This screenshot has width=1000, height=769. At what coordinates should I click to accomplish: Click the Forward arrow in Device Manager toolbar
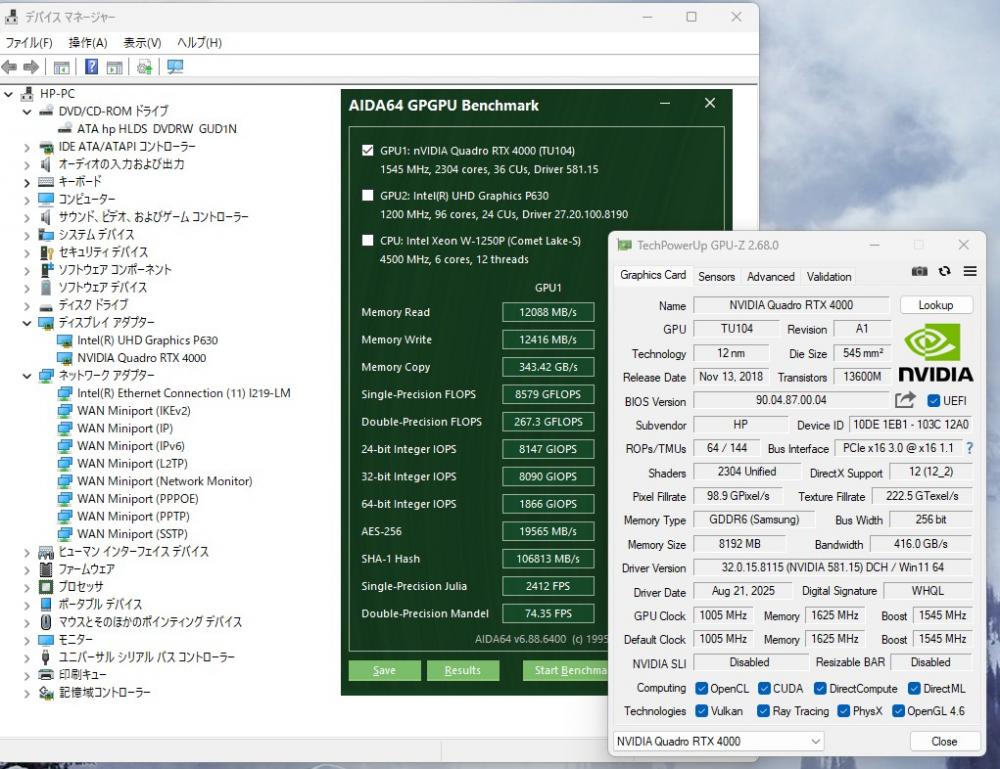(31, 67)
